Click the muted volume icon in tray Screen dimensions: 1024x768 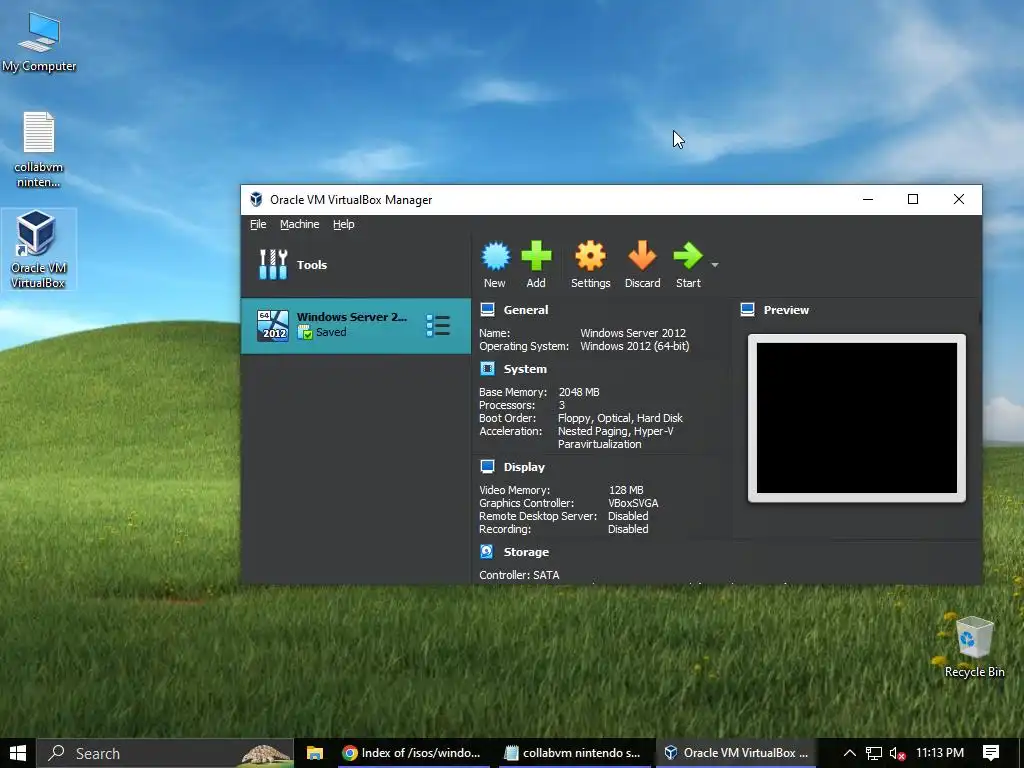(898, 753)
